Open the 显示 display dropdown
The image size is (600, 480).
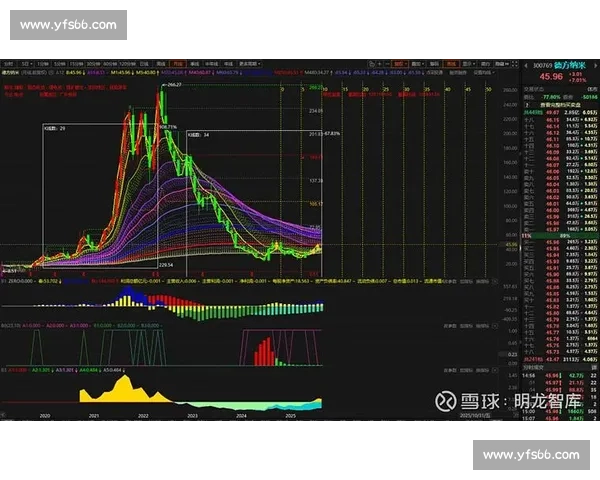point(469,64)
